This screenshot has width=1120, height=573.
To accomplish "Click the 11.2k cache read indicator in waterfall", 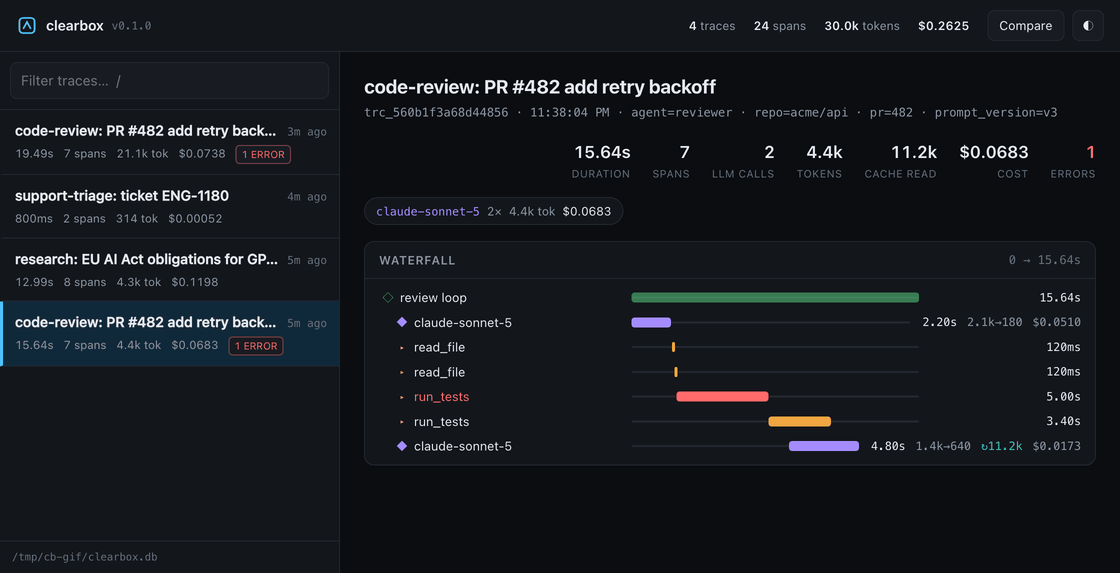I will tap(1001, 446).
